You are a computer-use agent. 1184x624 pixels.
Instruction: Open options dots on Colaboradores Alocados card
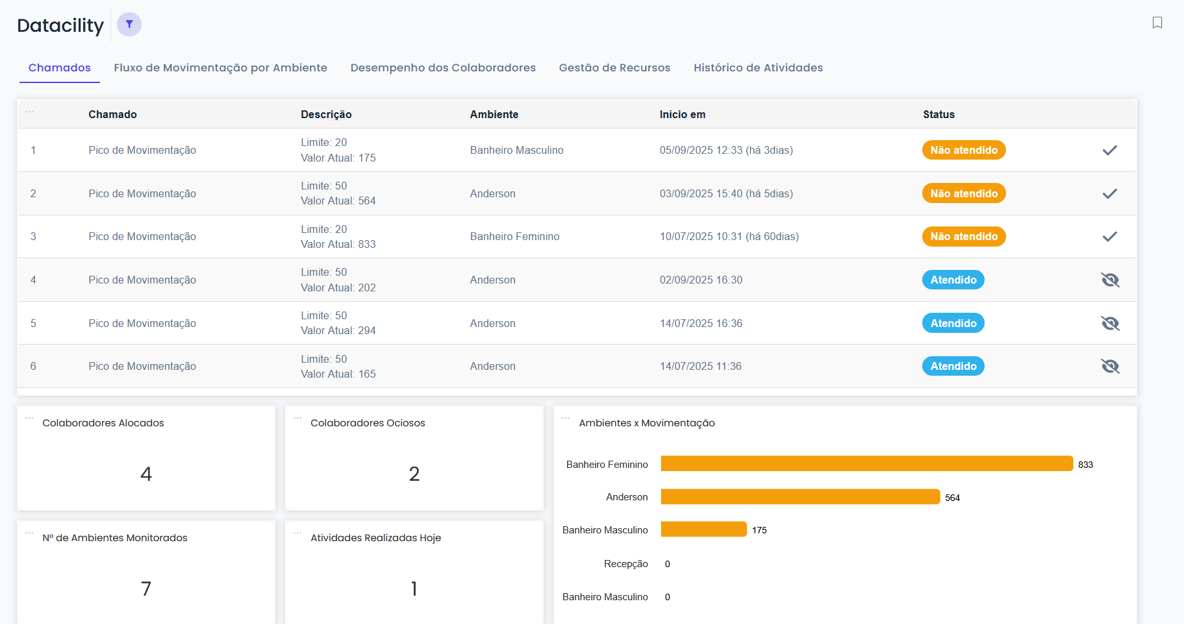coord(29,419)
